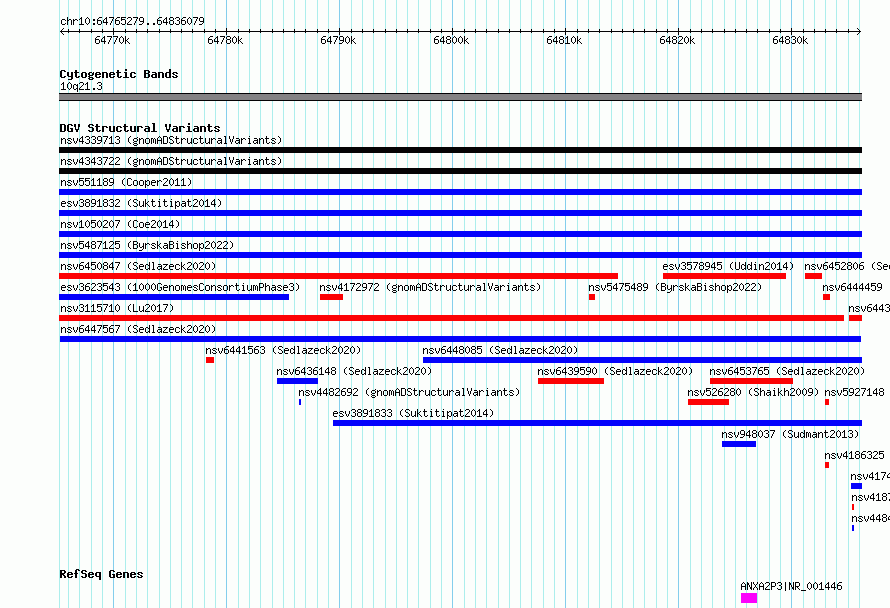
Task: Click the RefSeq Genes track title
Action: click(x=101, y=574)
